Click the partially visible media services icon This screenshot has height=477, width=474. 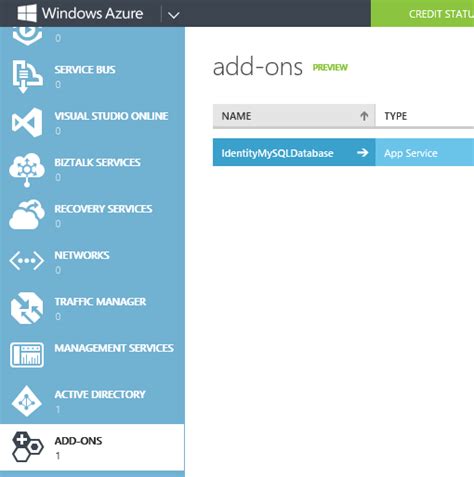pyautogui.click(x=27, y=36)
